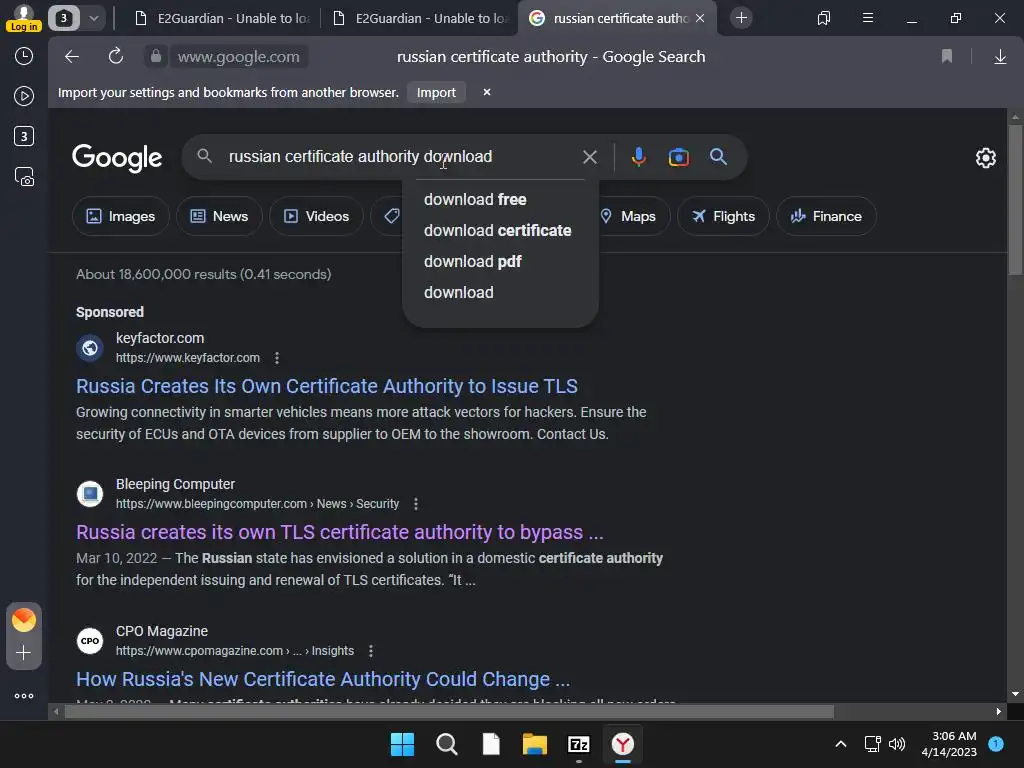Open the browser history clock icon
This screenshot has height=768, width=1024.
(24, 56)
